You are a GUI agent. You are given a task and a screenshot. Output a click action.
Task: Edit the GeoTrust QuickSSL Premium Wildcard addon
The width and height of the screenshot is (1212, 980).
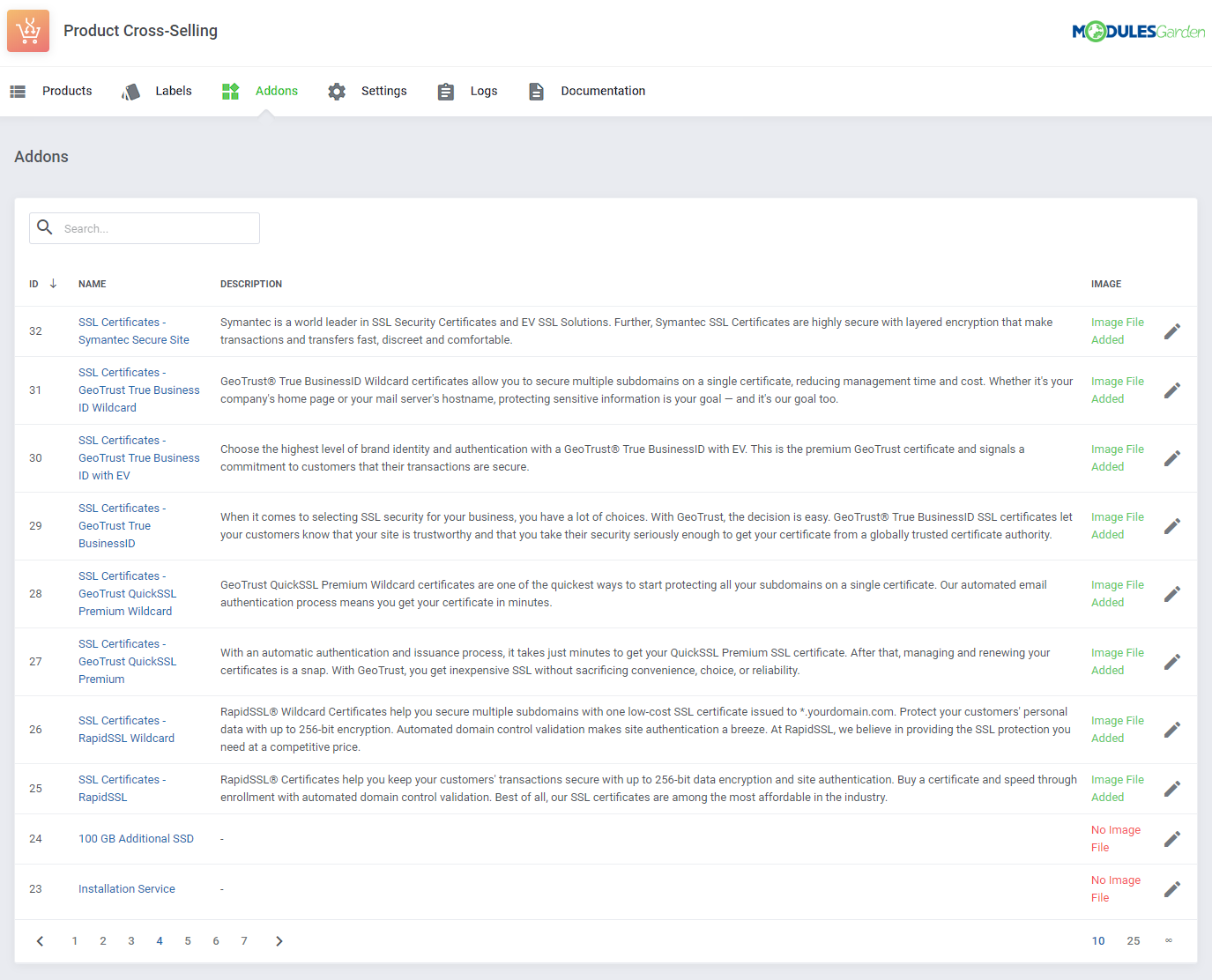click(x=1172, y=594)
